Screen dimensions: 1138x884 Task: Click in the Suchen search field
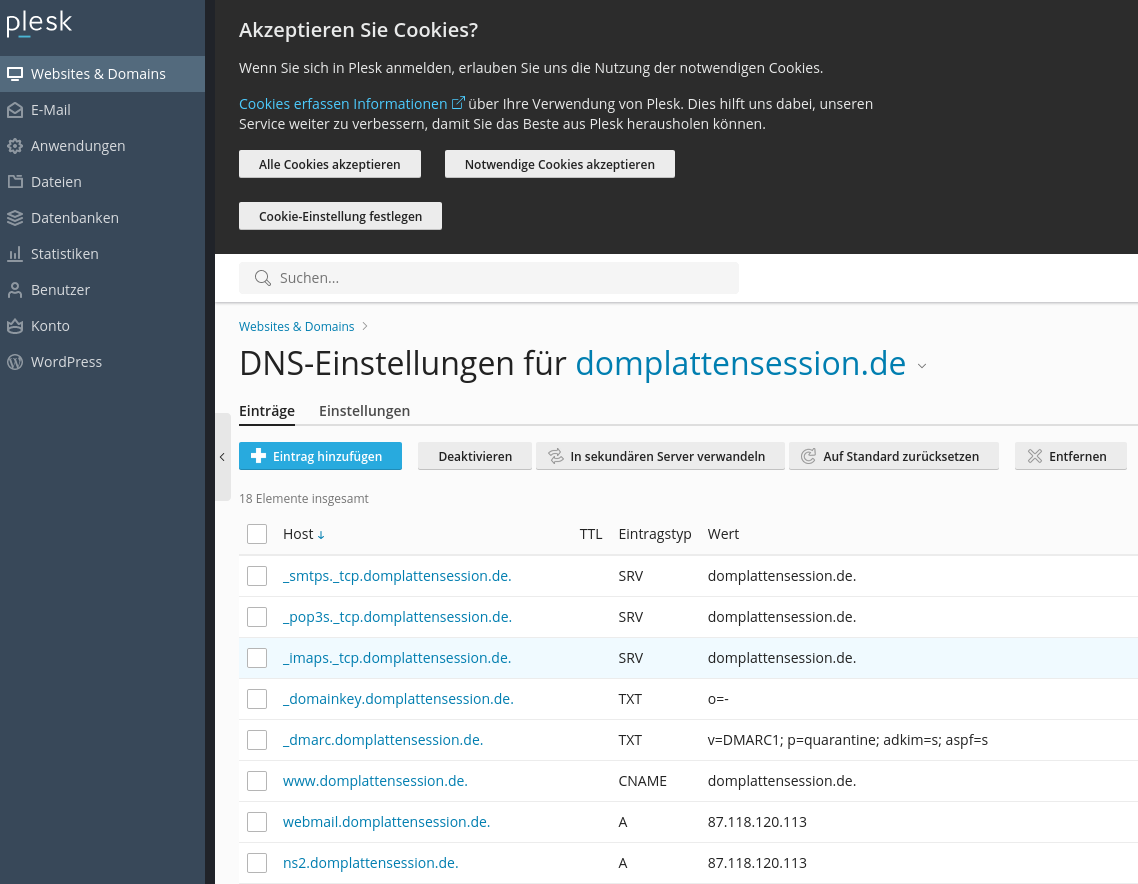500,278
